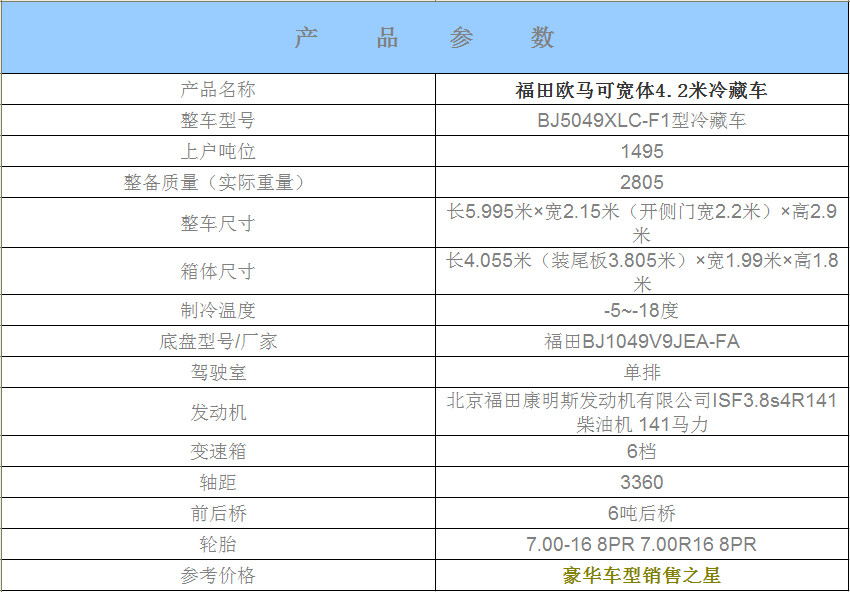Screen dimensions: 850x592
Task: Select the 产品名称 label cell
Action: [218, 89]
